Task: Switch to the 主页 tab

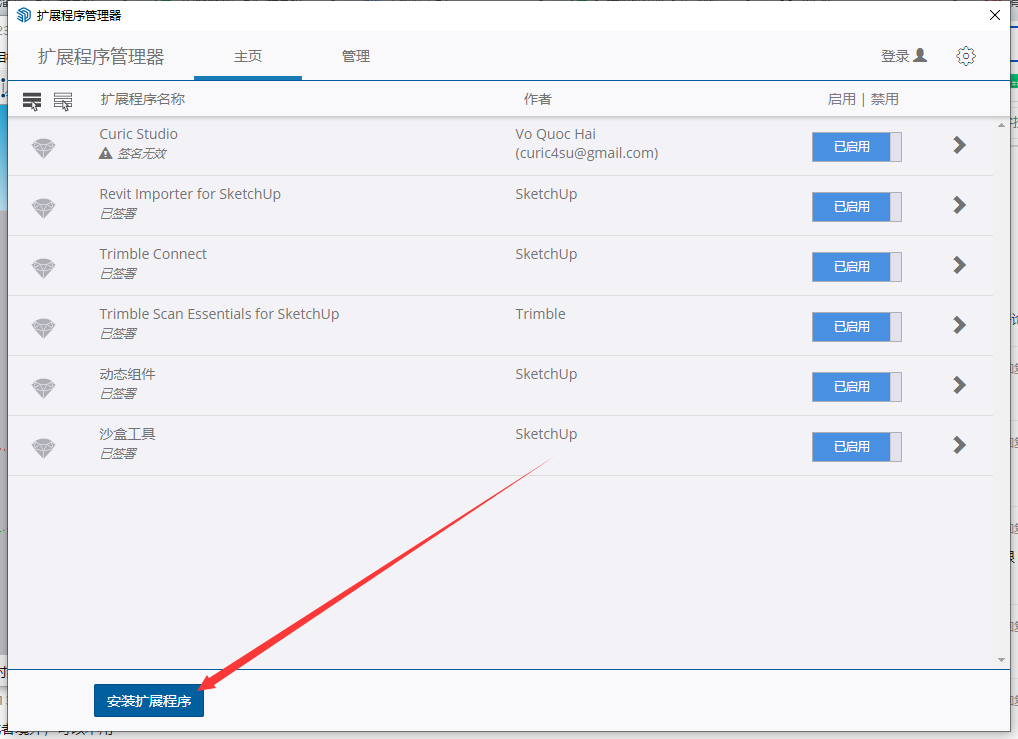Action: click(248, 56)
